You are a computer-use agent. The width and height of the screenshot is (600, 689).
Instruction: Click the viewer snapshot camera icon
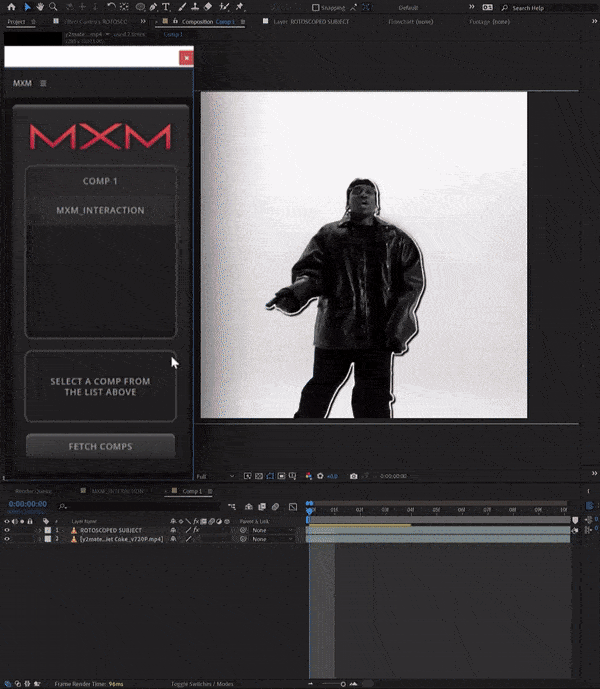click(353, 477)
